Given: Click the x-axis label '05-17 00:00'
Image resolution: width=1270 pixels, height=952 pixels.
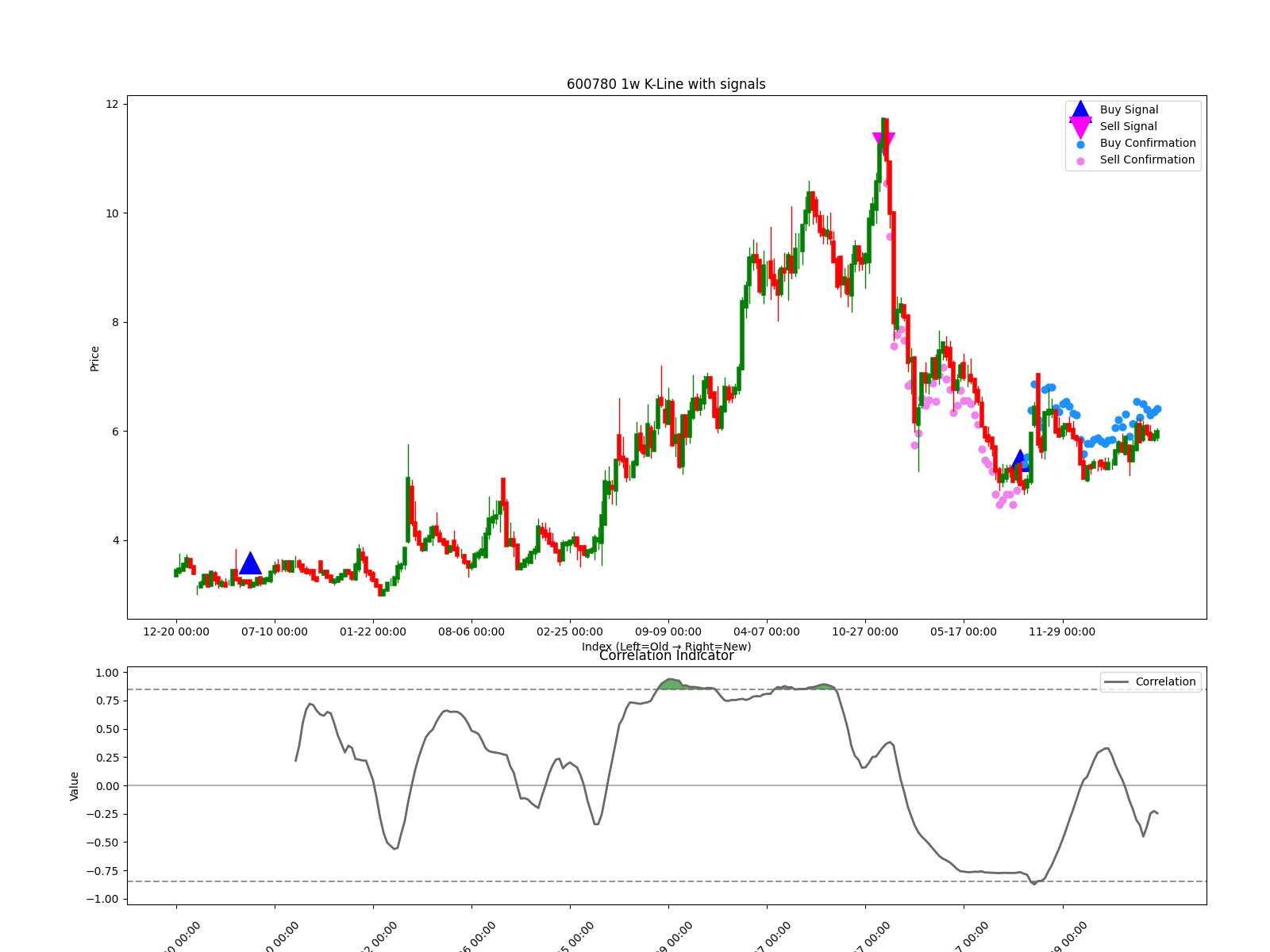Looking at the screenshot, I should pos(964,632).
